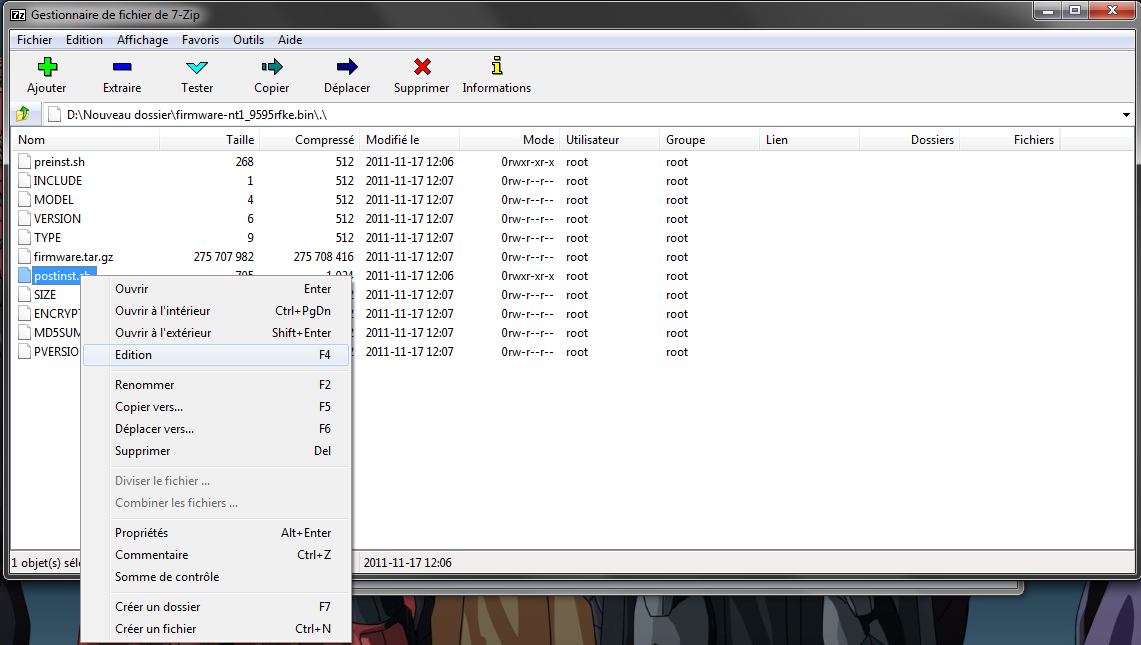The height and width of the screenshot is (645, 1141).
Task: Open the Outils menu
Action: tap(248, 40)
